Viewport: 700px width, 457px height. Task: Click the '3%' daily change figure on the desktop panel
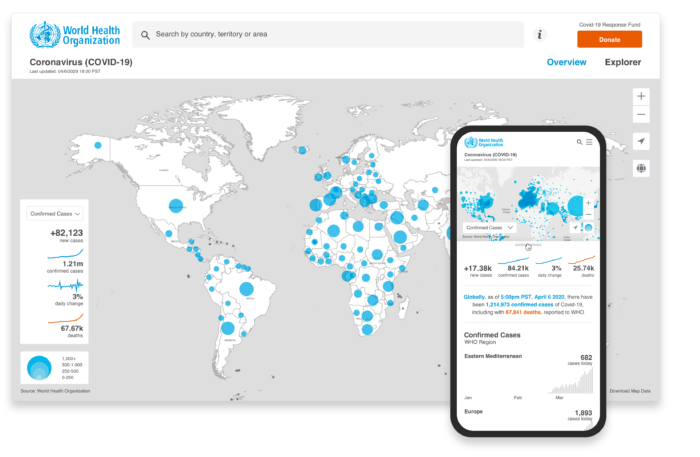[78, 296]
